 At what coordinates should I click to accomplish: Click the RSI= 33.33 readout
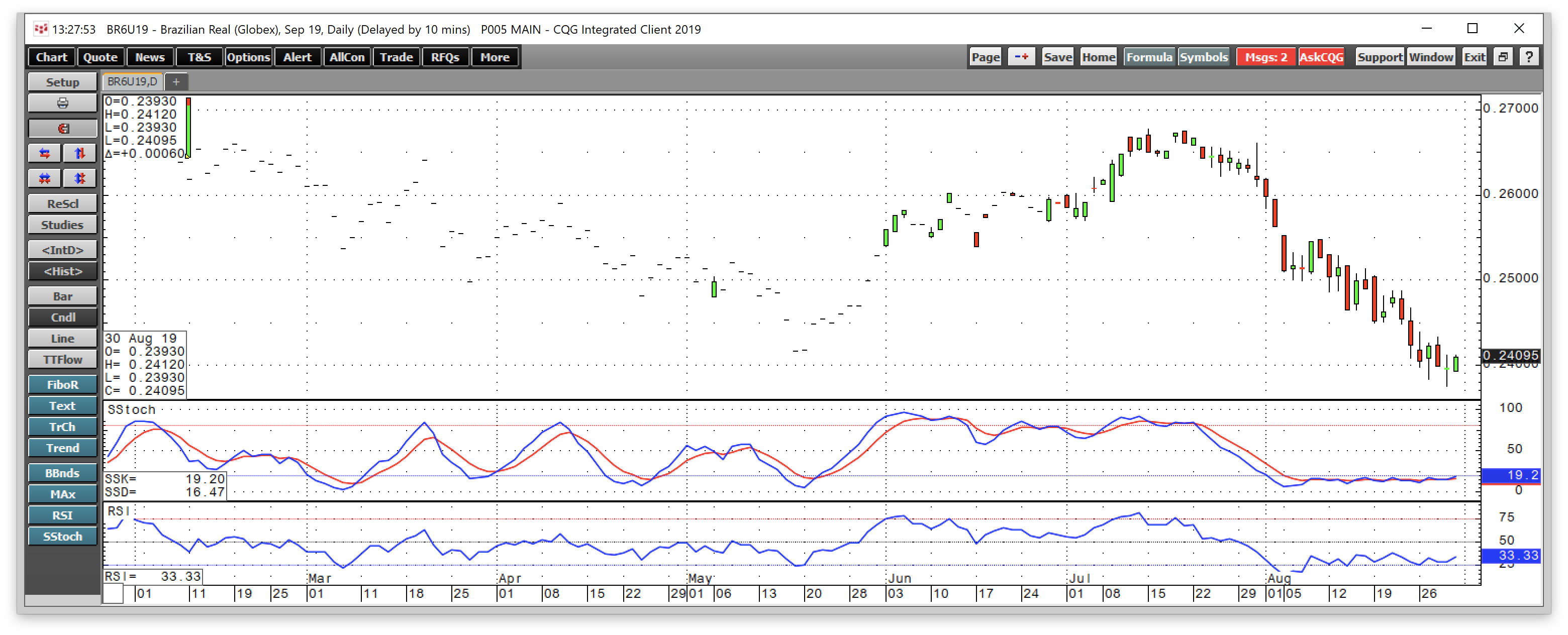pos(152,576)
